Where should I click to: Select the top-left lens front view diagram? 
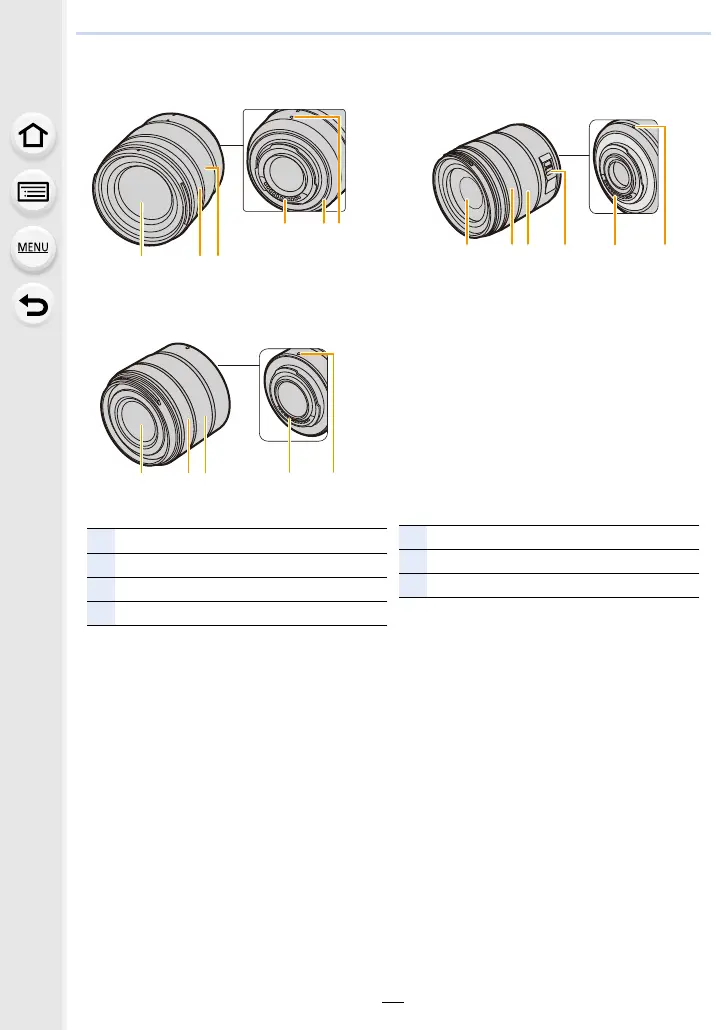(158, 179)
